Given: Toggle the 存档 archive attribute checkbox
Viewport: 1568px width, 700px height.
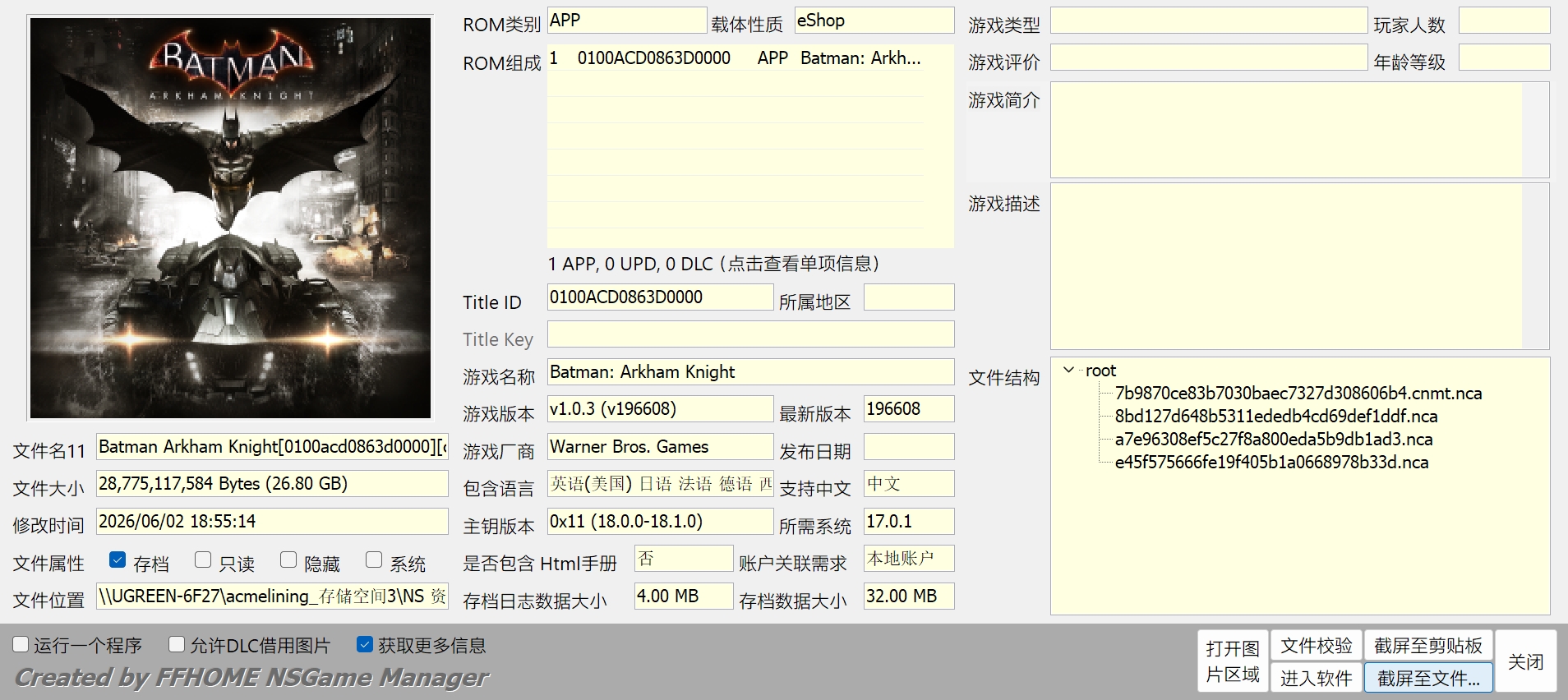Looking at the screenshot, I should coord(118,560).
